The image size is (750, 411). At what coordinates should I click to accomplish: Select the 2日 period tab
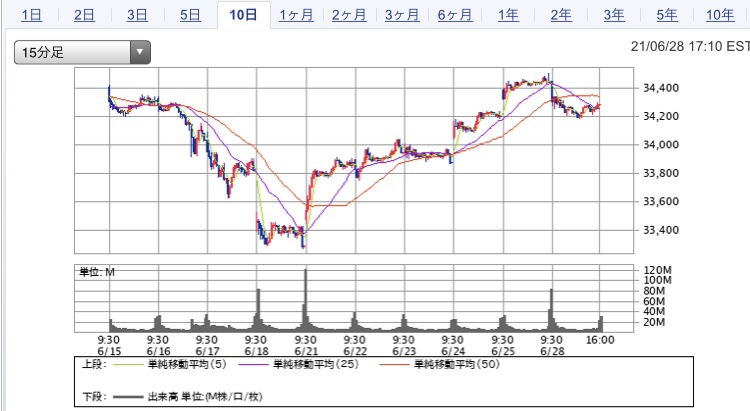pyautogui.click(x=84, y=15)
